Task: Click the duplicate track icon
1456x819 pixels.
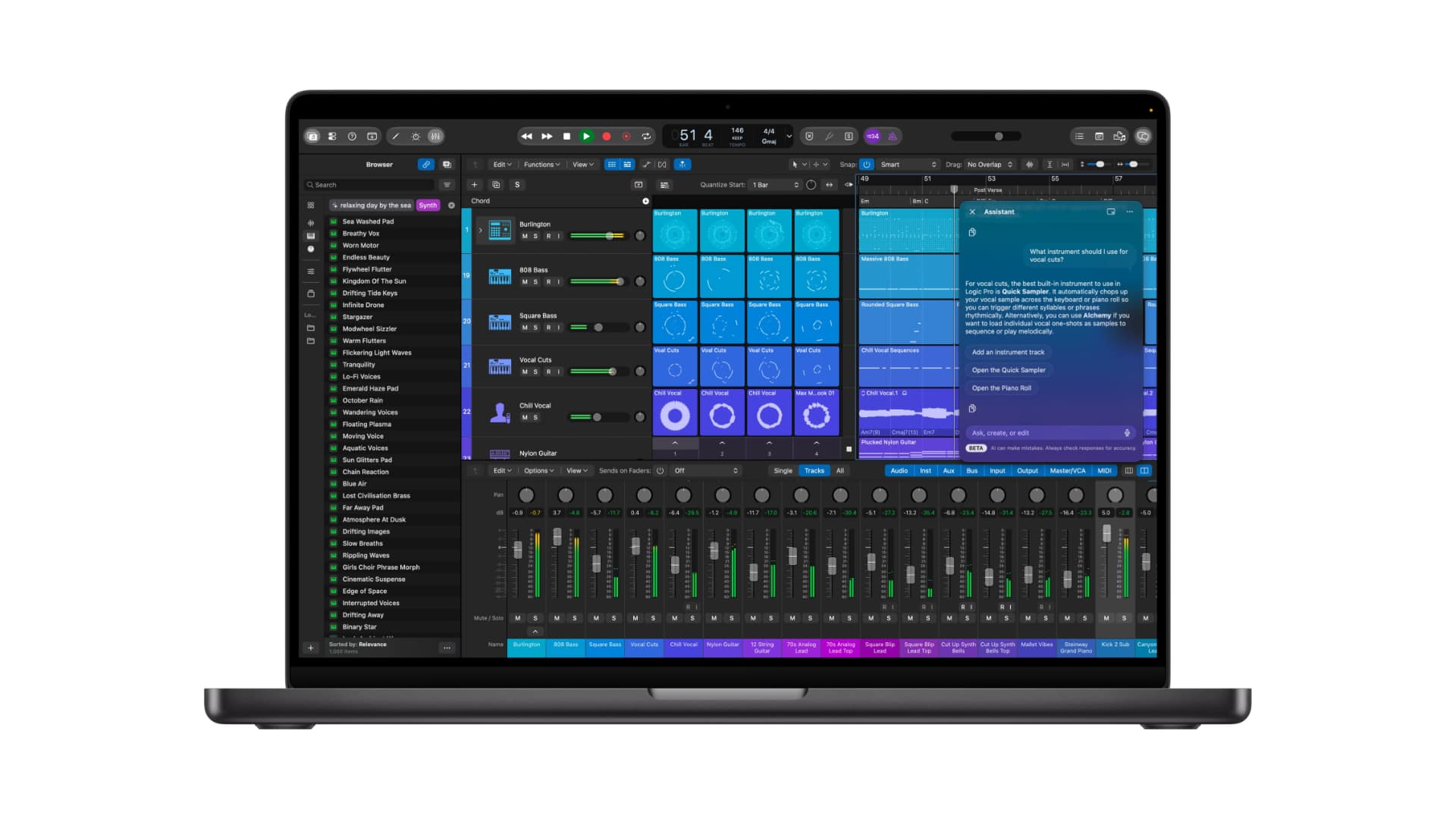Action: click(x=496, y=185)
